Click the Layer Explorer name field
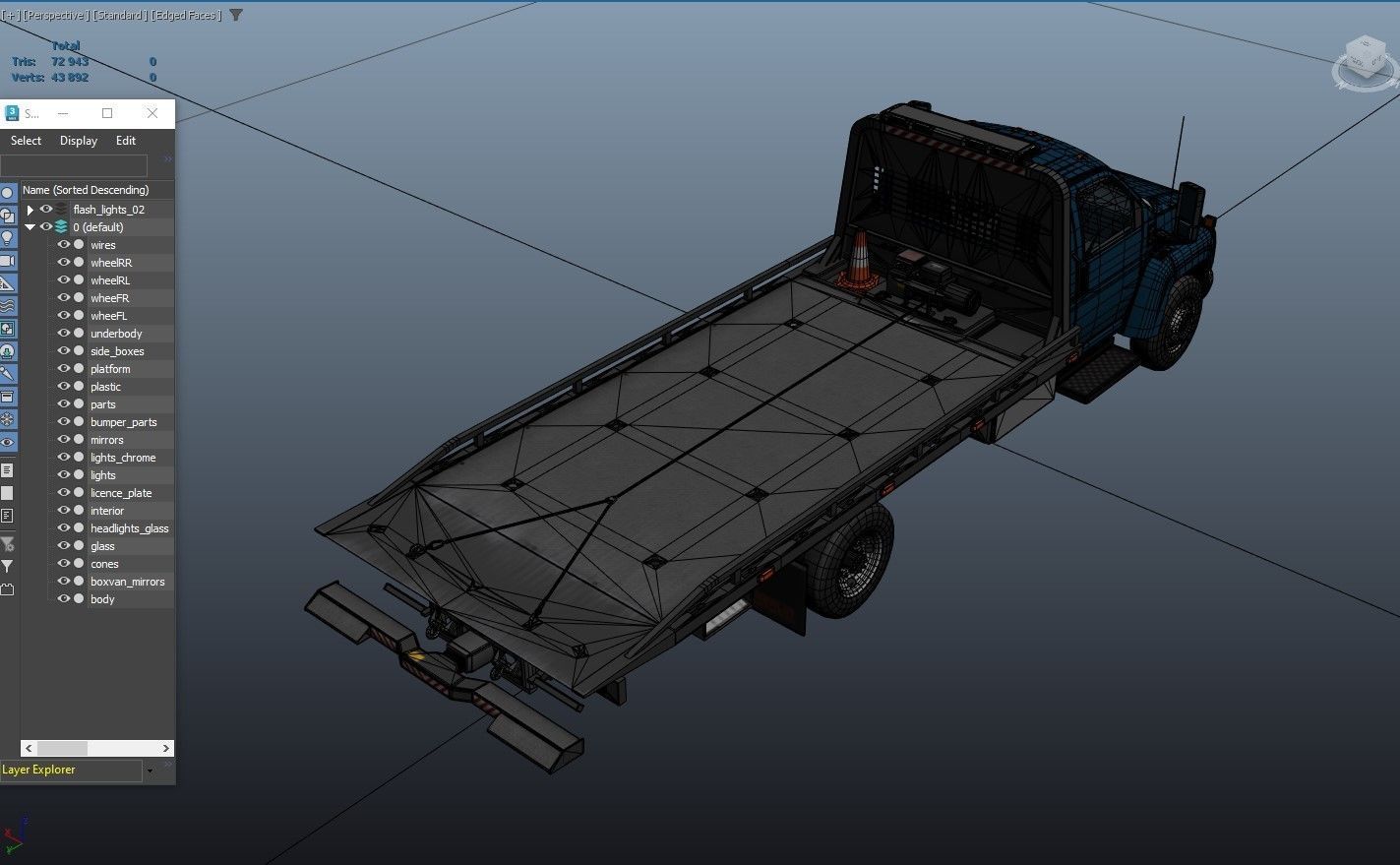This screenshot has height=865, width=1400. pos(71,771)
